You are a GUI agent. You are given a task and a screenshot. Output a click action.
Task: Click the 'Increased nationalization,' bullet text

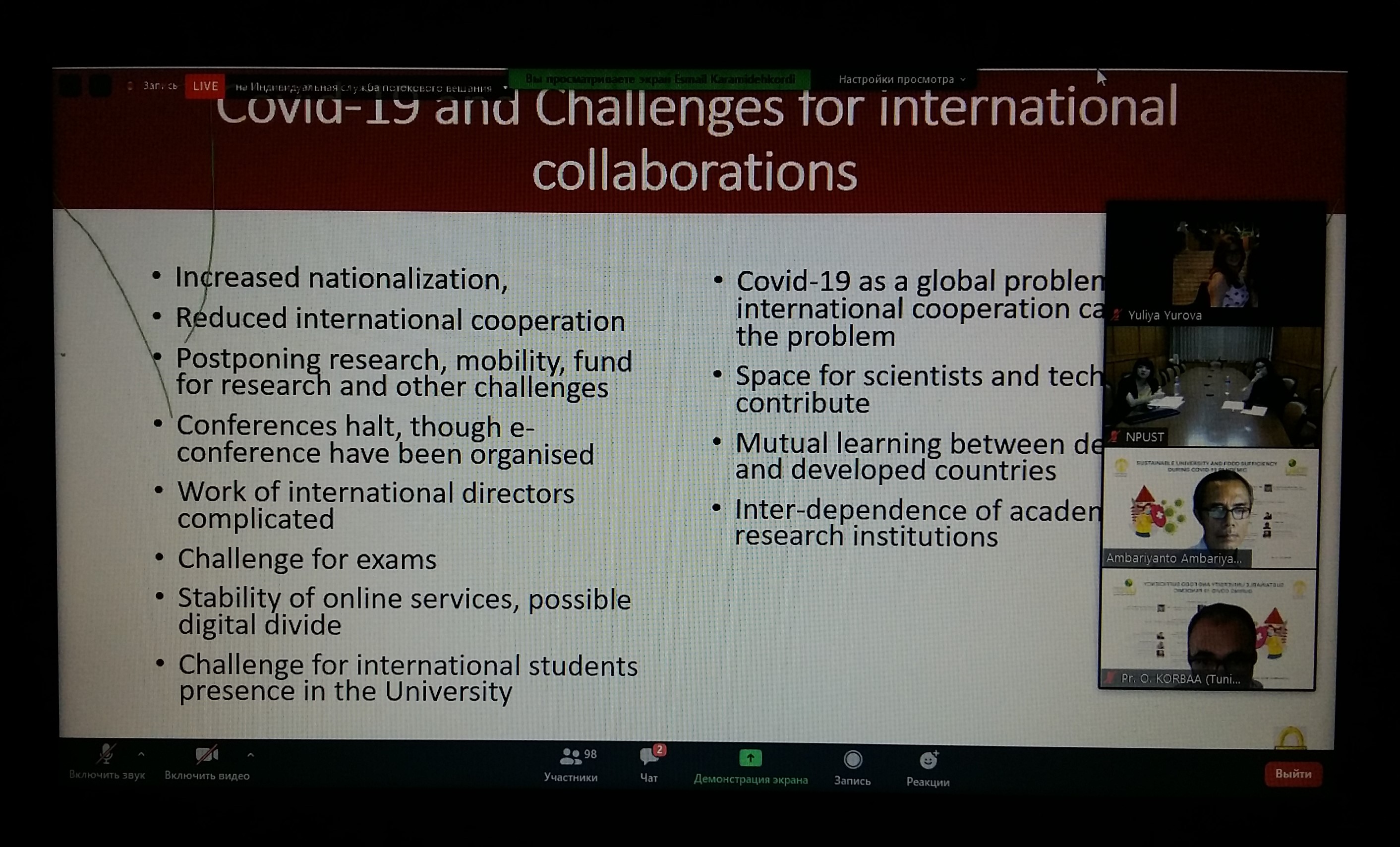click(341, 279)
